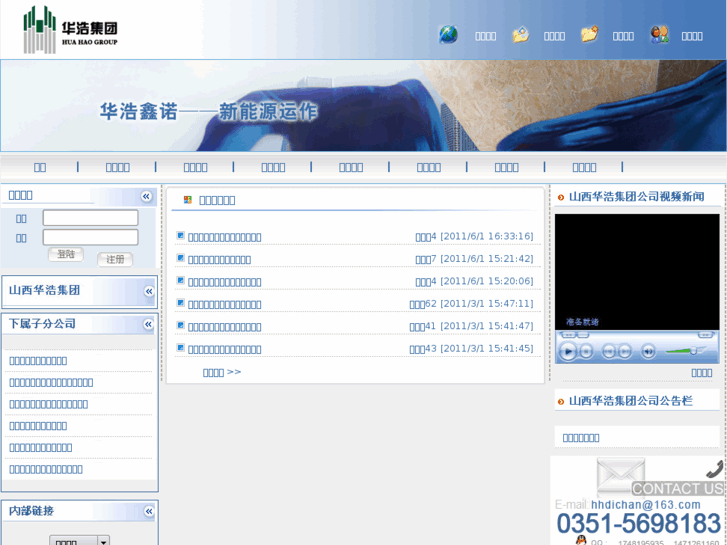Open the news item dated 2011/6/1 15:21:42
Screen dimensions: 727x545
pos(219,259)
